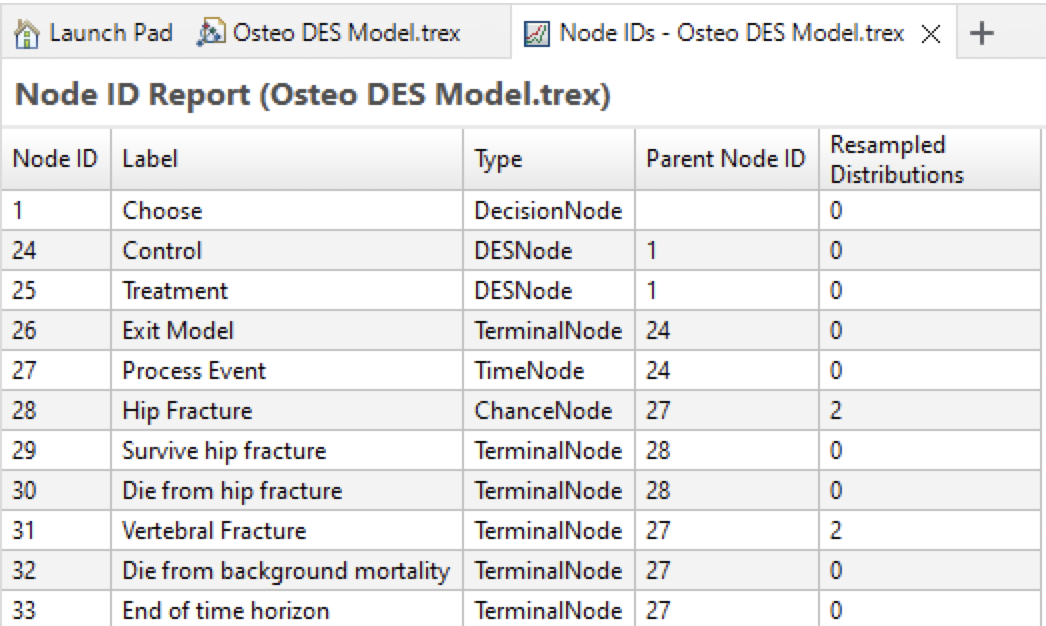This screenshot has width=1046, height=626.
Task: Select the Hip Fracture chance node row
Action: [x=300, y=410]
